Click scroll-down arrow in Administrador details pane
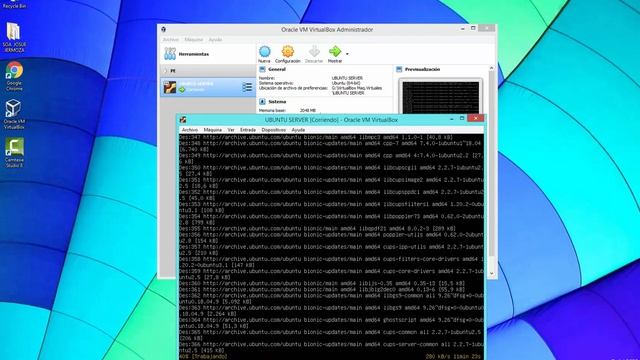The height and width of the screenshot is (360, 640). [491, 273]
